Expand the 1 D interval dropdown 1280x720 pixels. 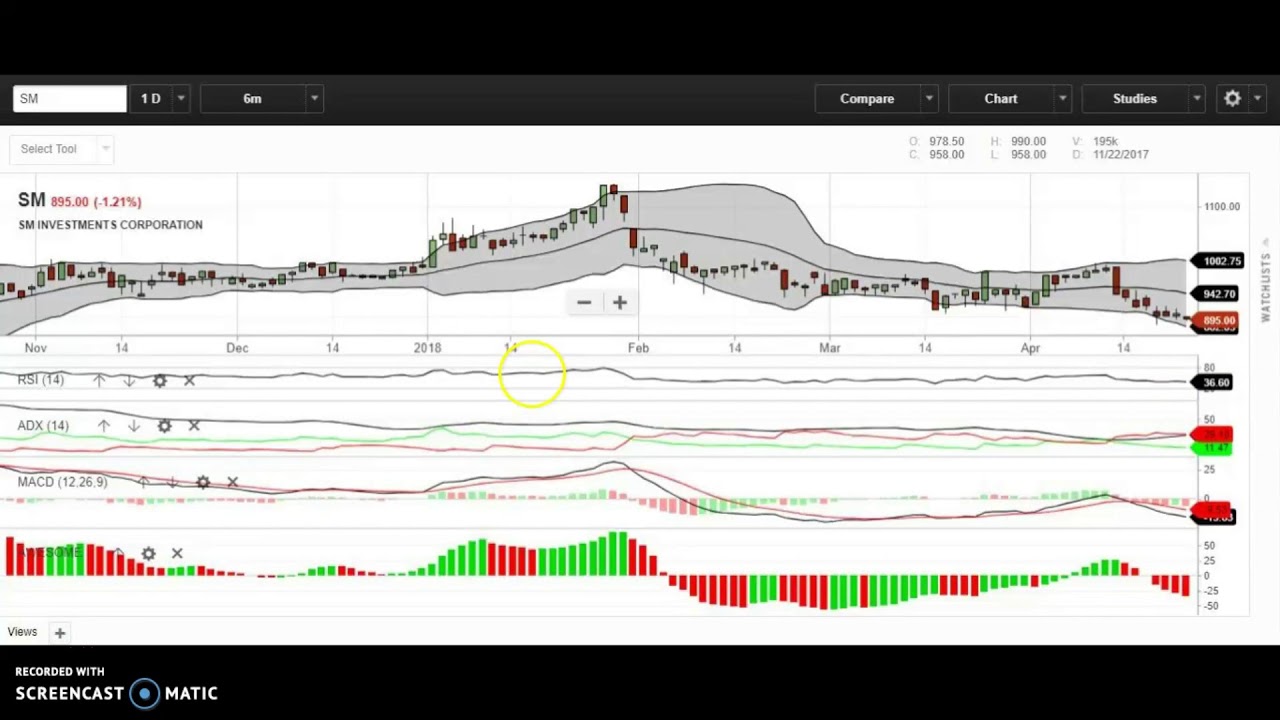[181, 98]
